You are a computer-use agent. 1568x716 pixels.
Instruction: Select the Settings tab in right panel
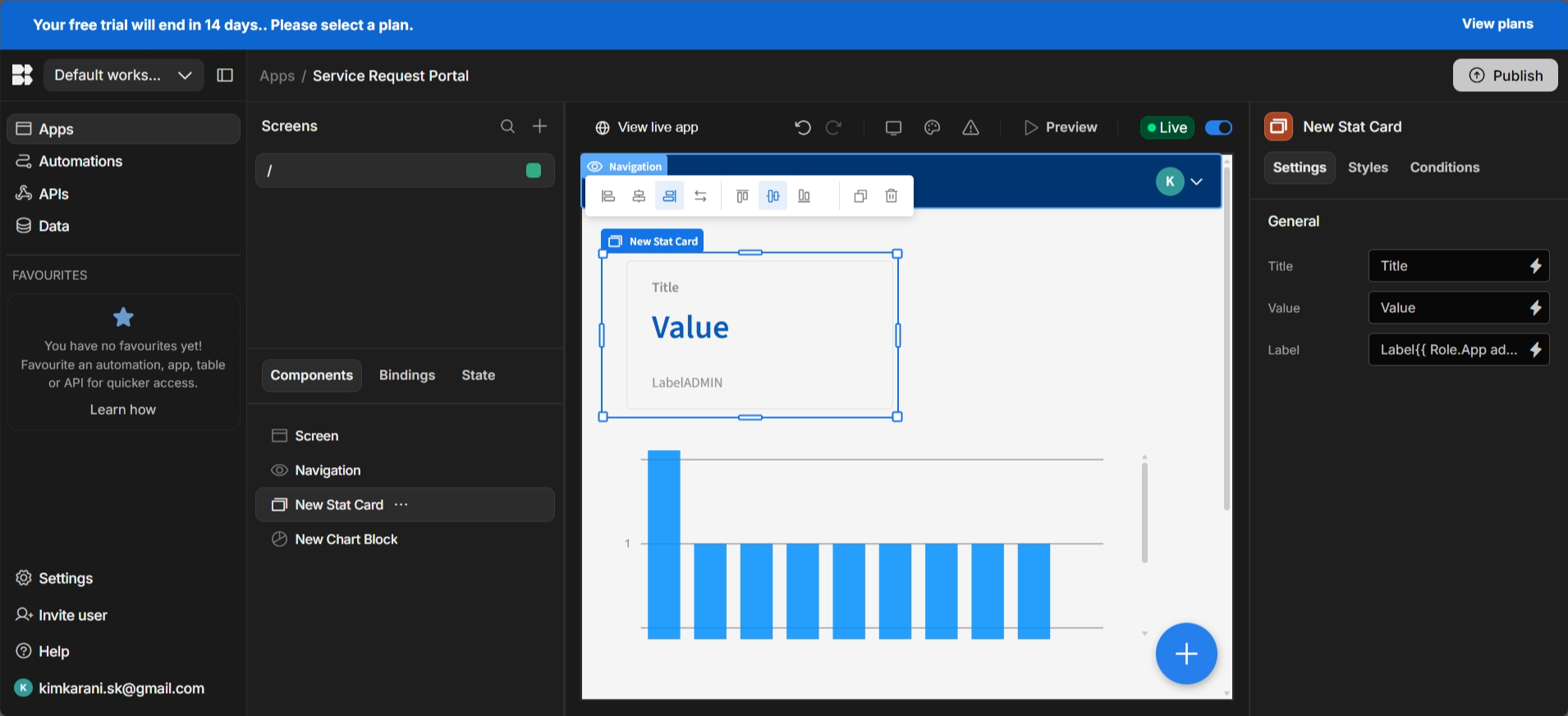pyautogui.click(x=1300, y=168)
